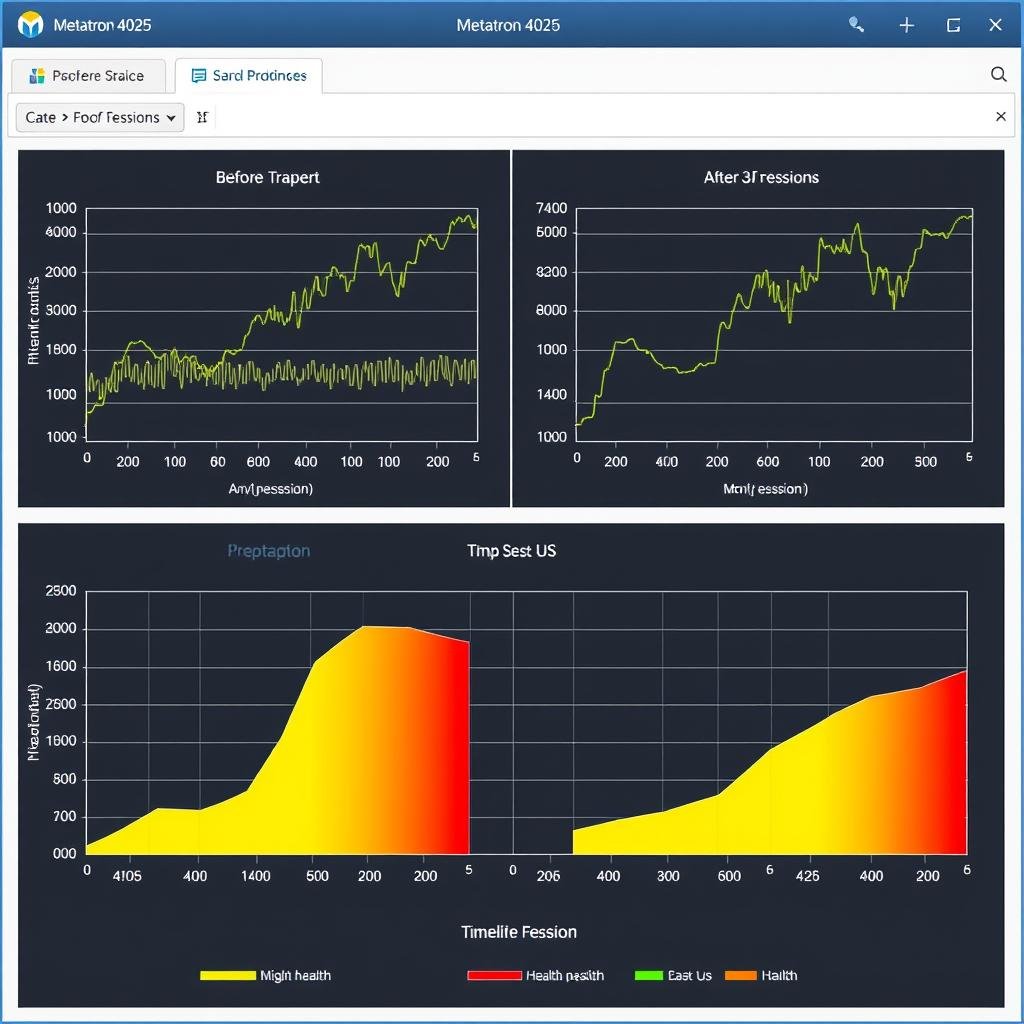Click the small icon beside the Cate dropdown
The height and width of the screenshot is (1024, 1024).
(202, 117)
